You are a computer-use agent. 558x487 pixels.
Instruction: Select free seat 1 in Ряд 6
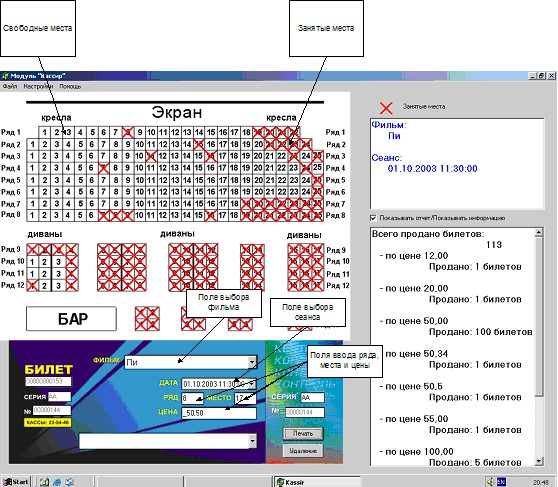(33, 192)
